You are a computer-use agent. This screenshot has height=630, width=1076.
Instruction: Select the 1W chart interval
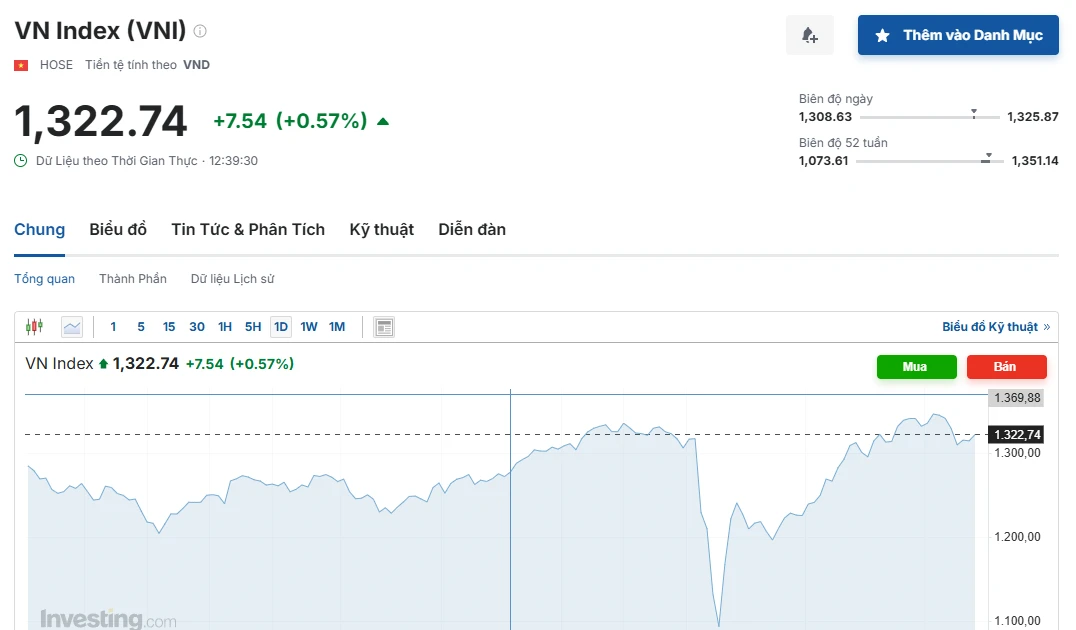[309, 327]
